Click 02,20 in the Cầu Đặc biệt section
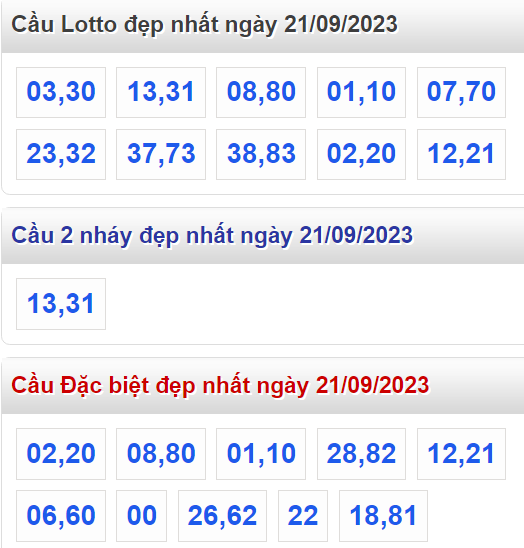This screenshot has width=524, height=548. point(61,454)
